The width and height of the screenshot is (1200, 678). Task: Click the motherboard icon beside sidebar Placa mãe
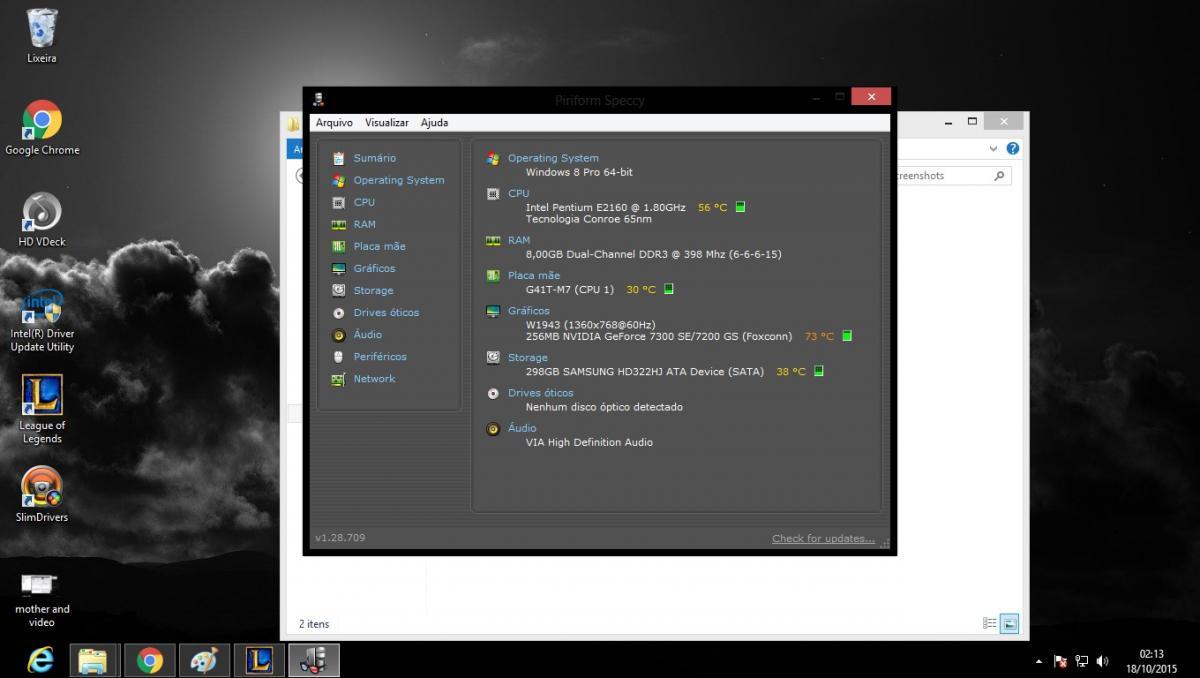(338, 246)
